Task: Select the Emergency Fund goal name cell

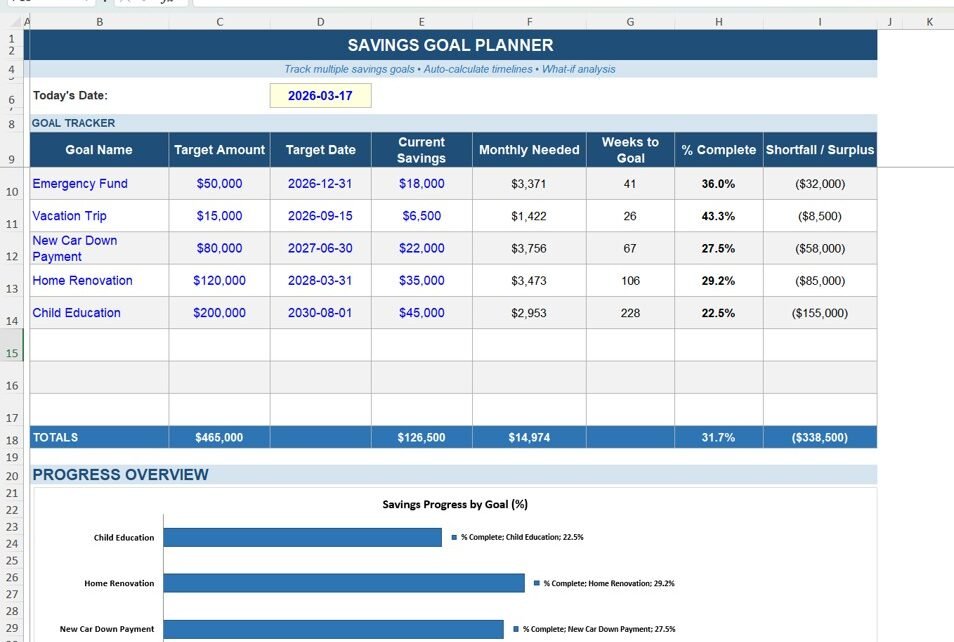Action: [x=99, y=184]
